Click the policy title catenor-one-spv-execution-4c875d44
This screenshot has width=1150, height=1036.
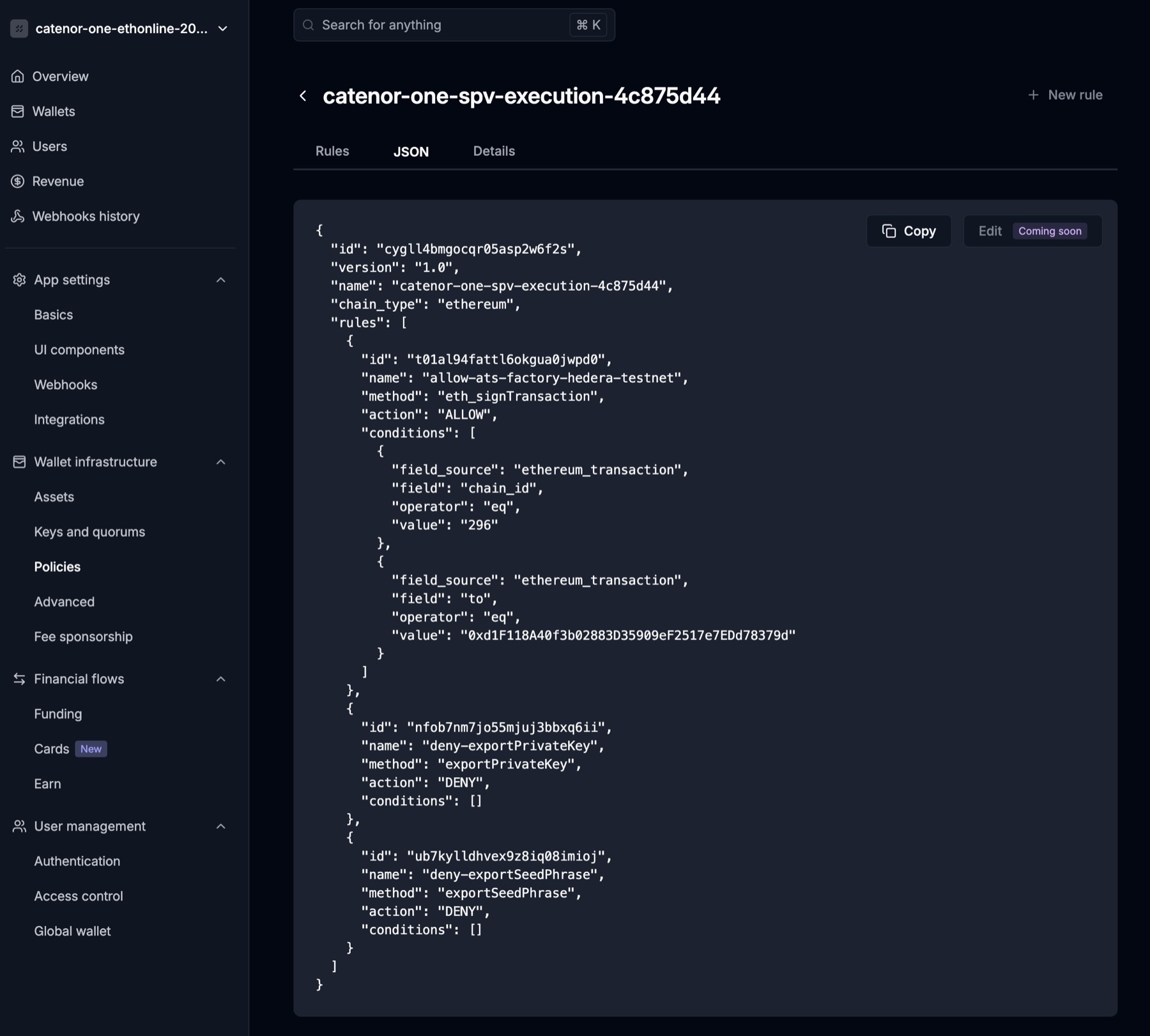(521, 96)
